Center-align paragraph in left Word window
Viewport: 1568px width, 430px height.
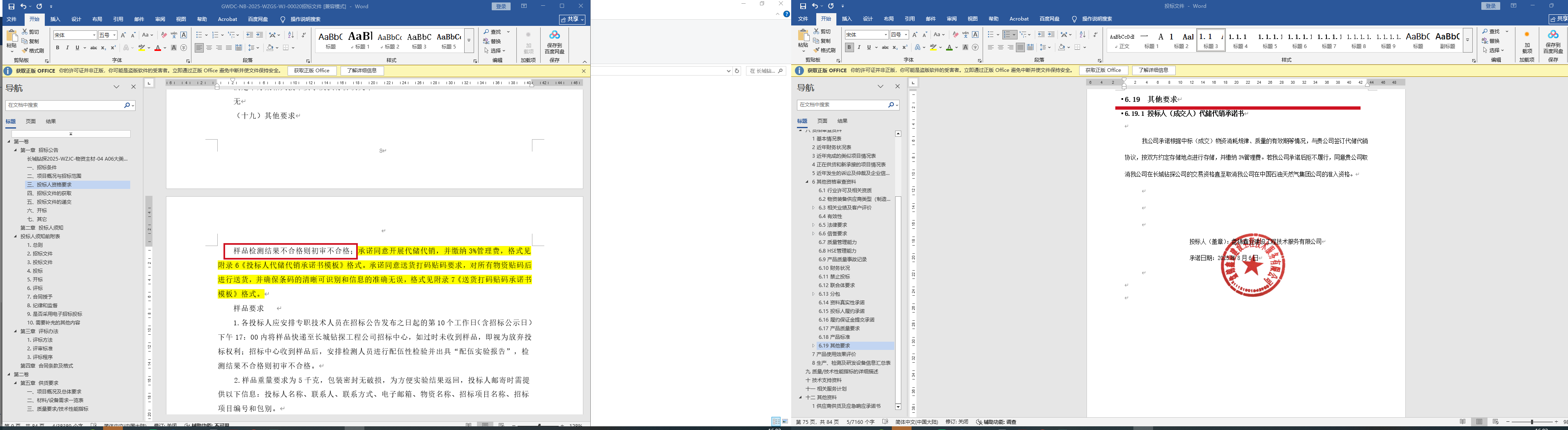click(210, 48)
